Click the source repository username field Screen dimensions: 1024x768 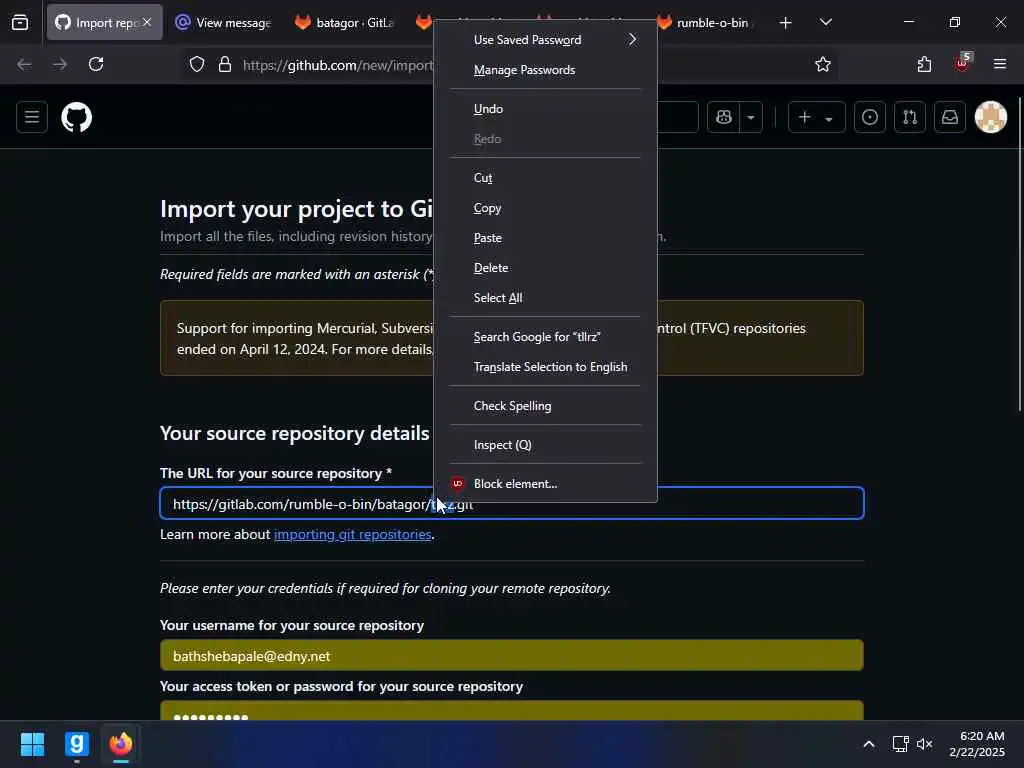coord(511,655)
